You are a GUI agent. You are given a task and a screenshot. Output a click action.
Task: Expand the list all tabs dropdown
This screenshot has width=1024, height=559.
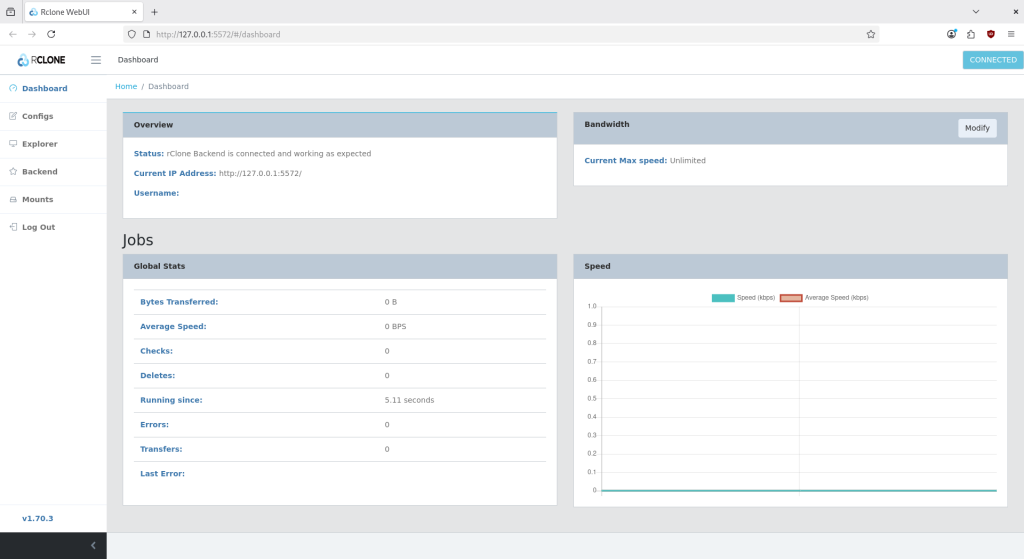(x=976, y=11)
